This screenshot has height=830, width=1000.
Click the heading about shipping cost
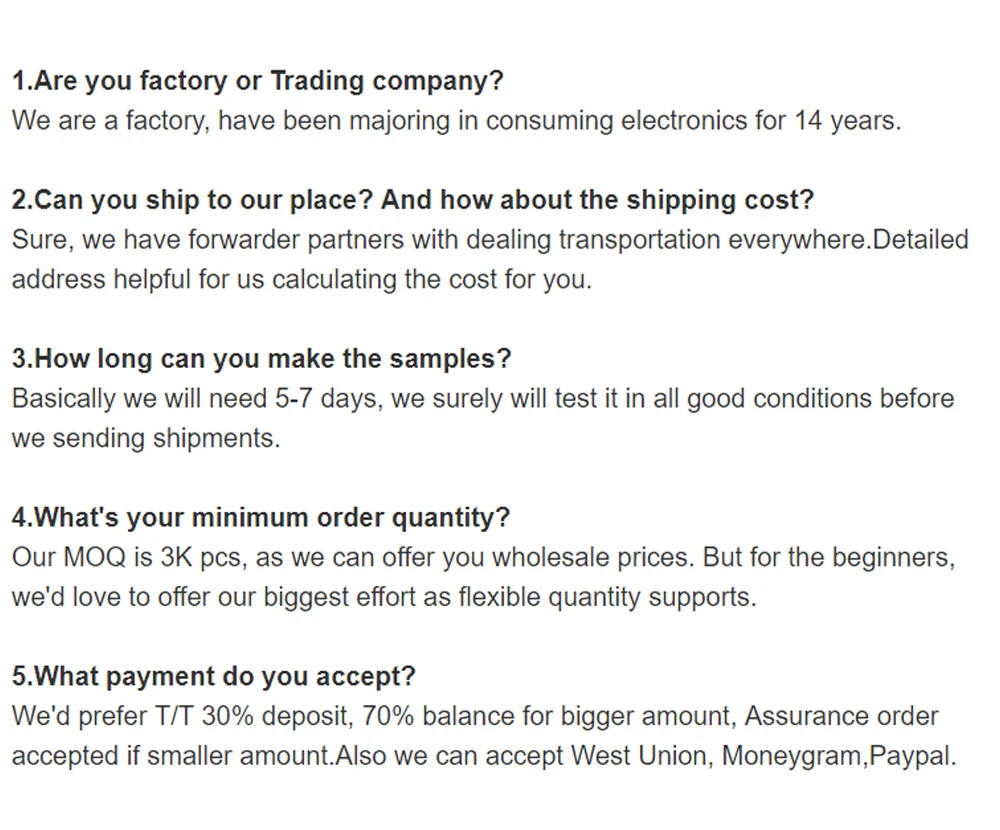pyautogui.click(x=413, y=200)
